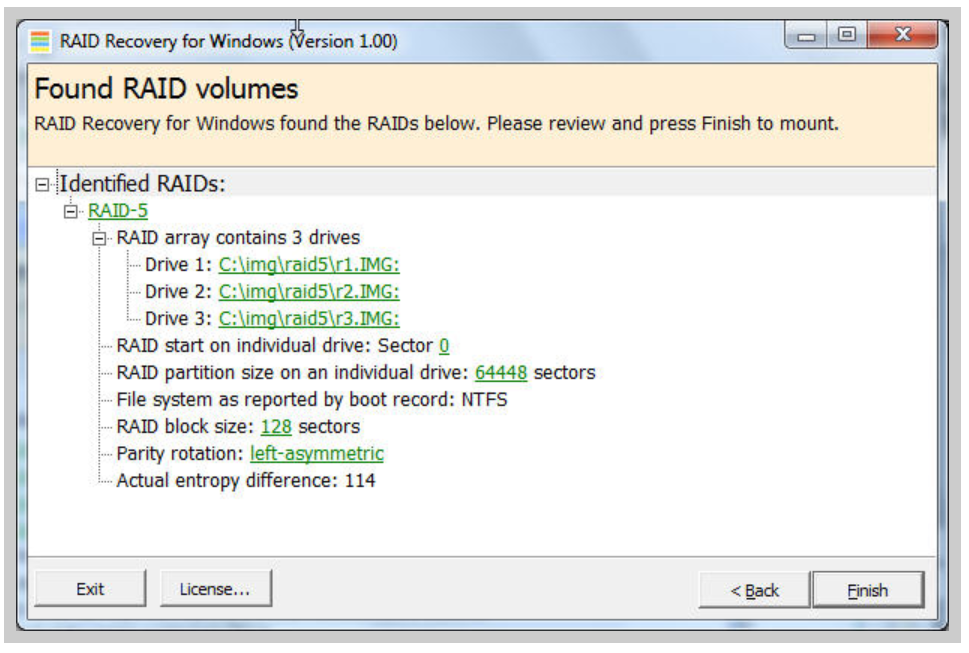Open the License... dialog button
The width and height of the screenshot is (969, 653).
(215, 589)
